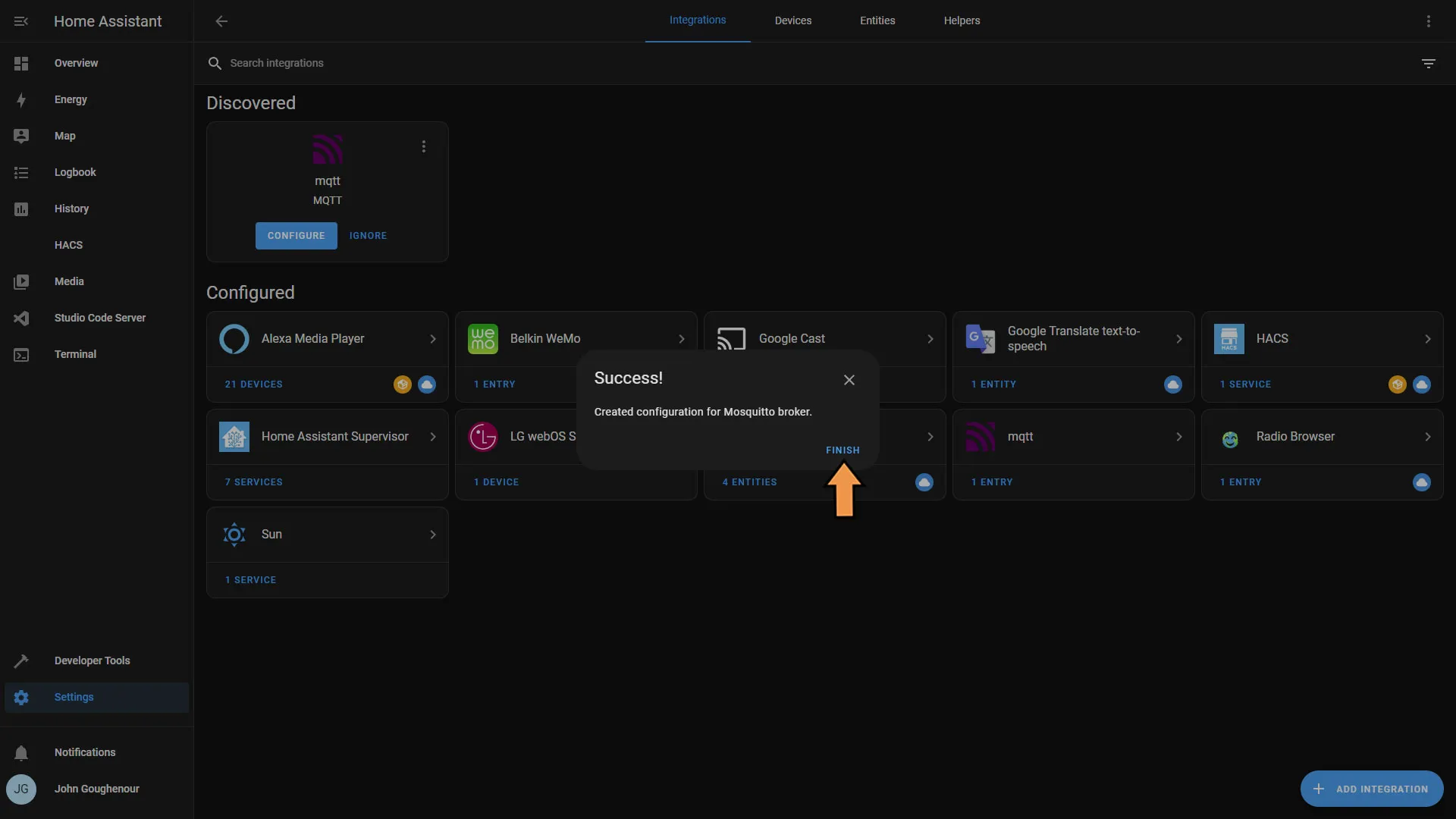
Task: Open Developer Tools hammer icon
Action: pyautogui.click(x=21, y=661)
